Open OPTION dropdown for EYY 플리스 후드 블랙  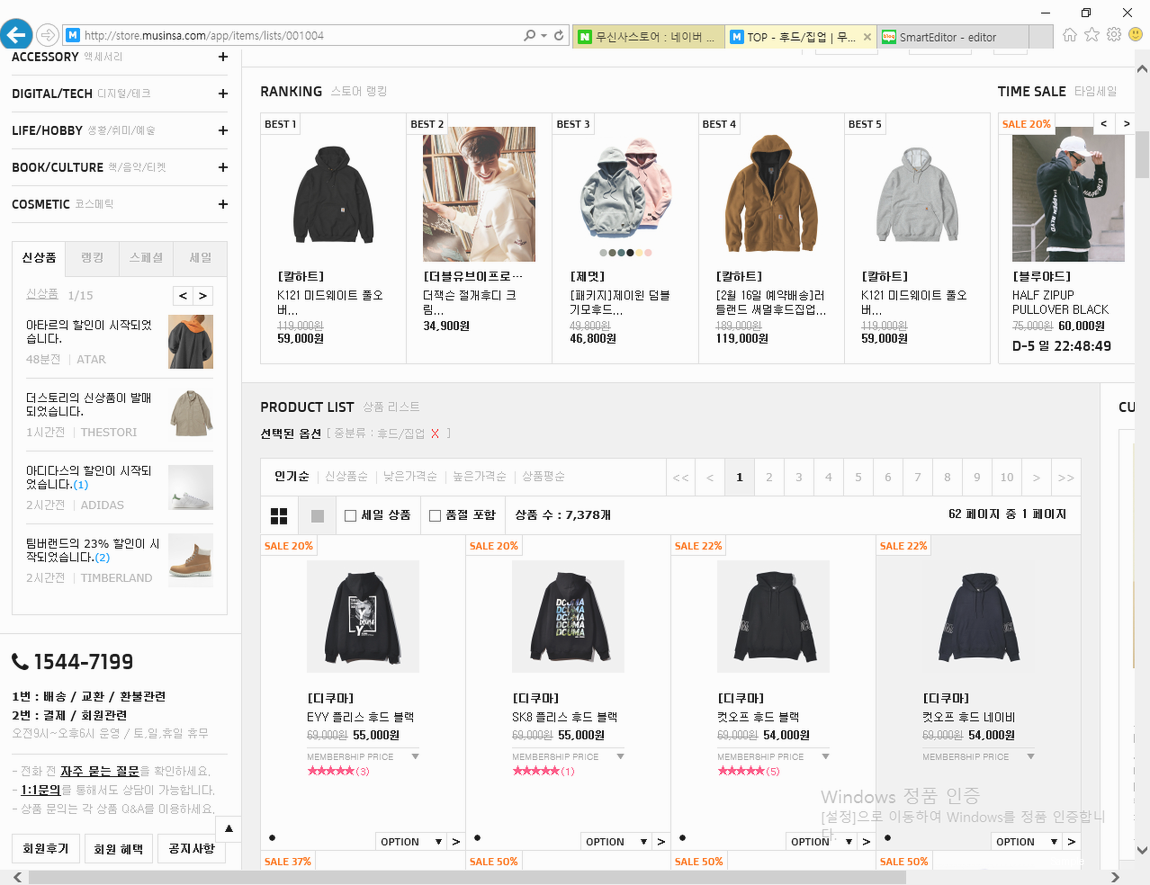pyautogui.click(x=411, y=842)
